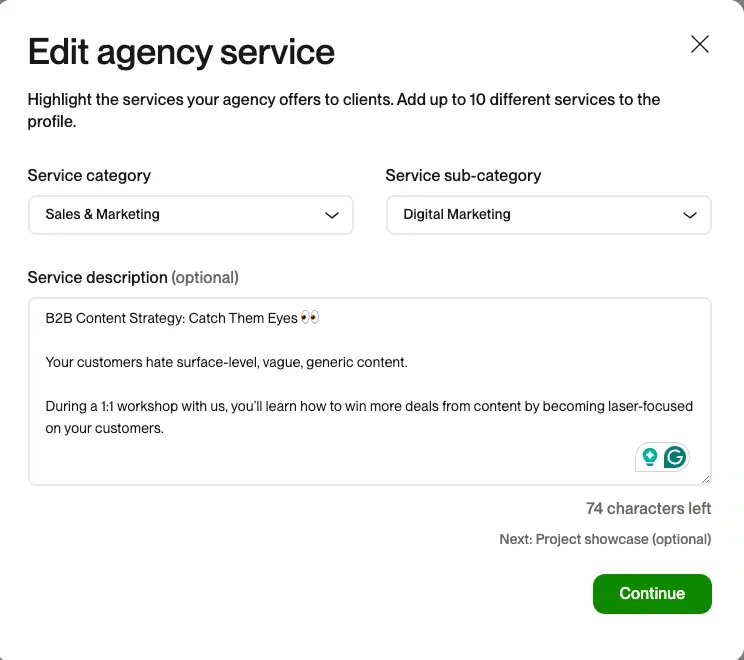Grab the text area resize handle
This screenshot has height=660, width=744.
(x=705, y=480)
